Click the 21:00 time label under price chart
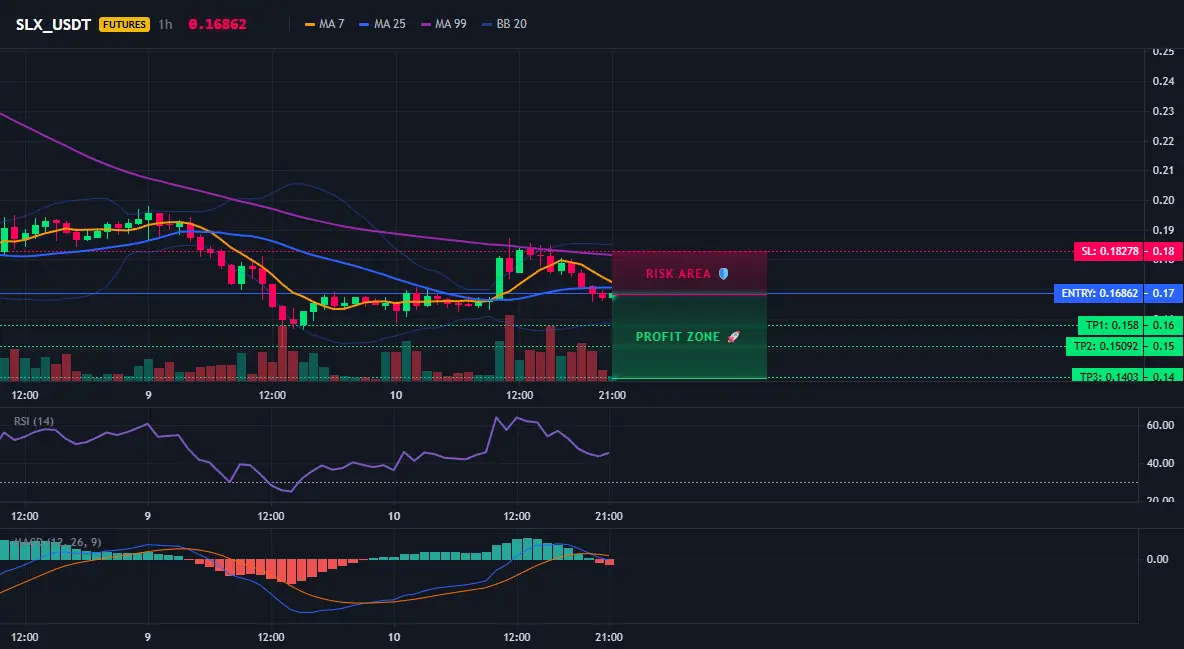 point(612,395)
